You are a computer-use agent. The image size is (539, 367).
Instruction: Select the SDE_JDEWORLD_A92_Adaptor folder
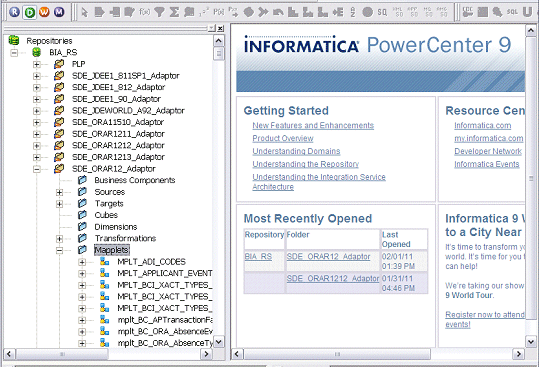tap(128, 111)
